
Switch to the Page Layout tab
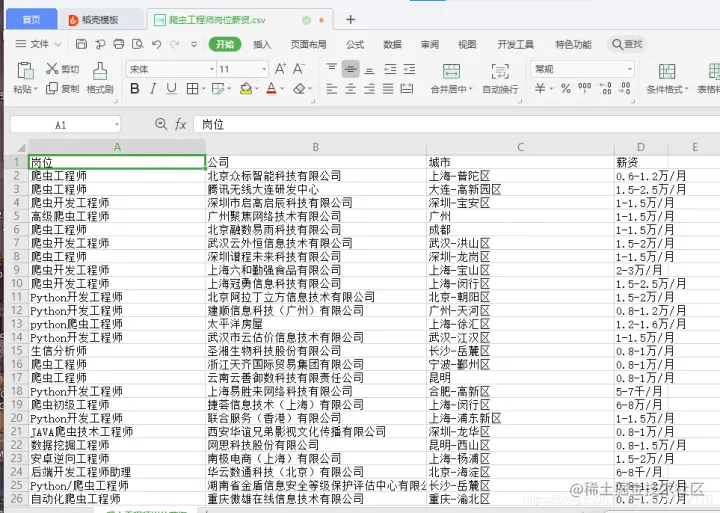pyautogui.click(x=309, y=44)
